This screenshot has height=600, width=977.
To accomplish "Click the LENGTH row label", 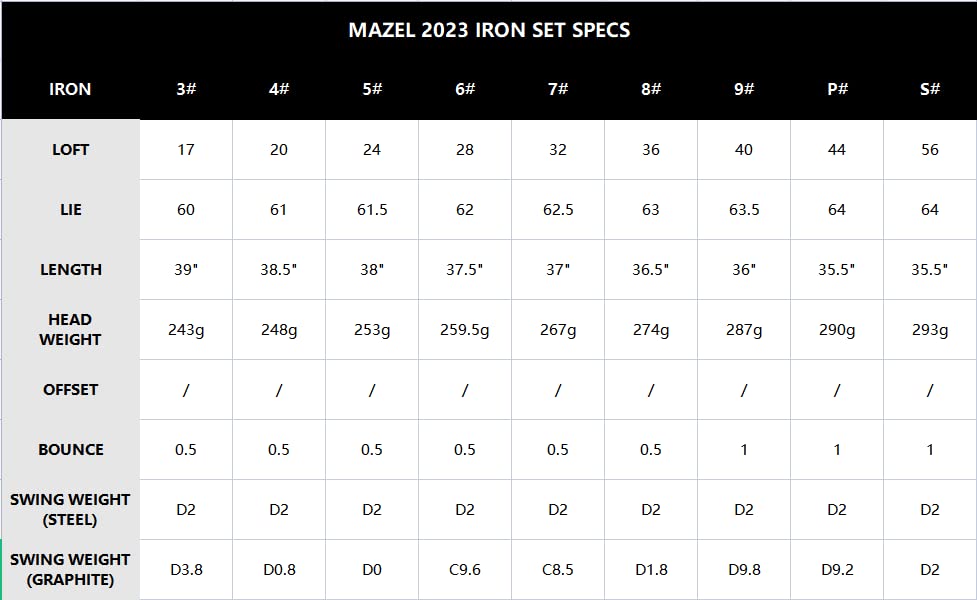I will click(70, 270).
